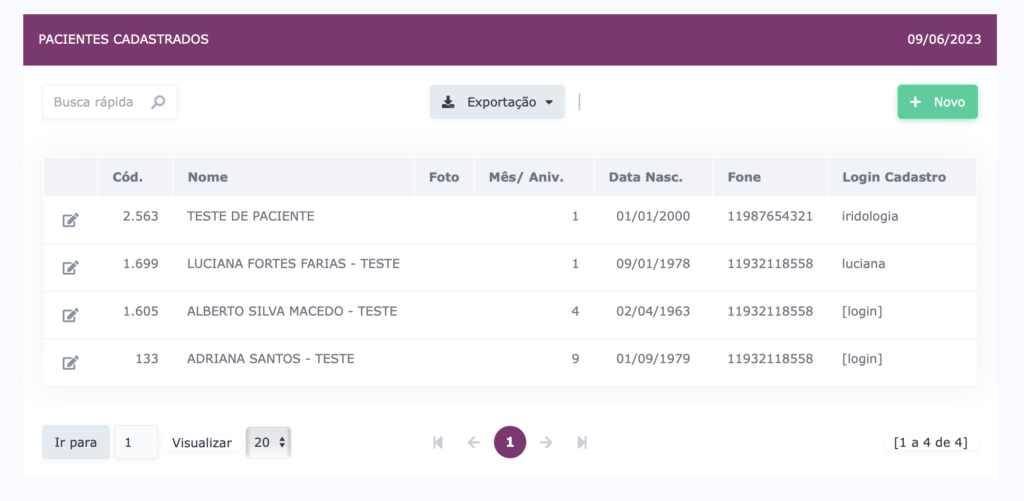
Task: Select current page number 1
Action: click(x=510, y=442)
